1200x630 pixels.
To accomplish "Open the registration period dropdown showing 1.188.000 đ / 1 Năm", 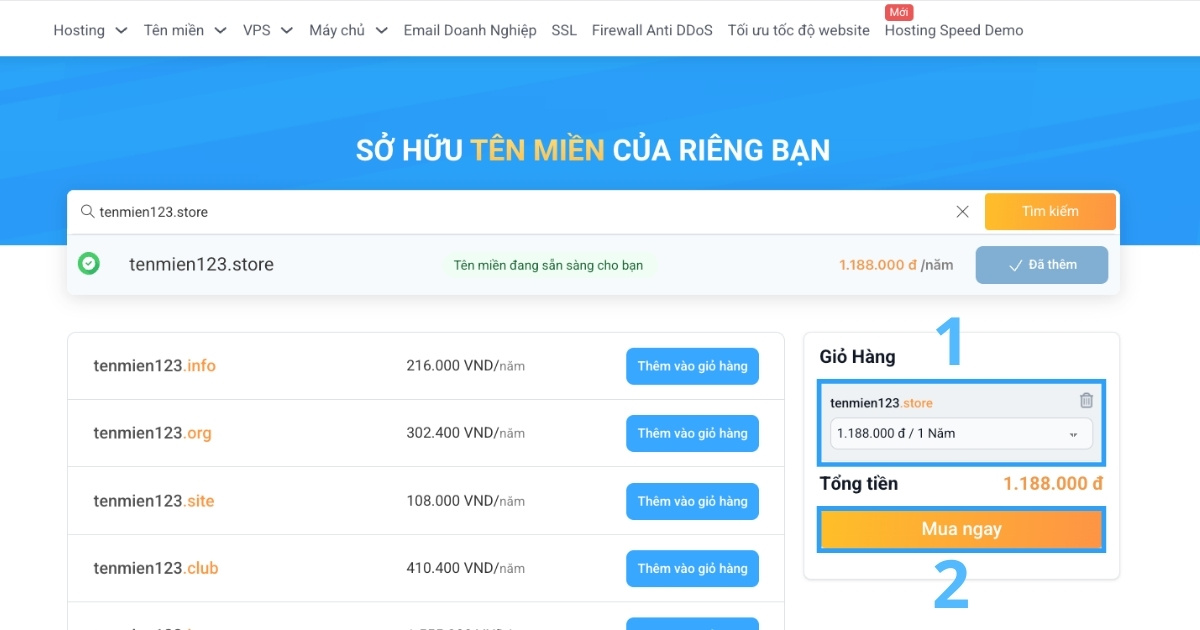I will click(x=960, y=434).
